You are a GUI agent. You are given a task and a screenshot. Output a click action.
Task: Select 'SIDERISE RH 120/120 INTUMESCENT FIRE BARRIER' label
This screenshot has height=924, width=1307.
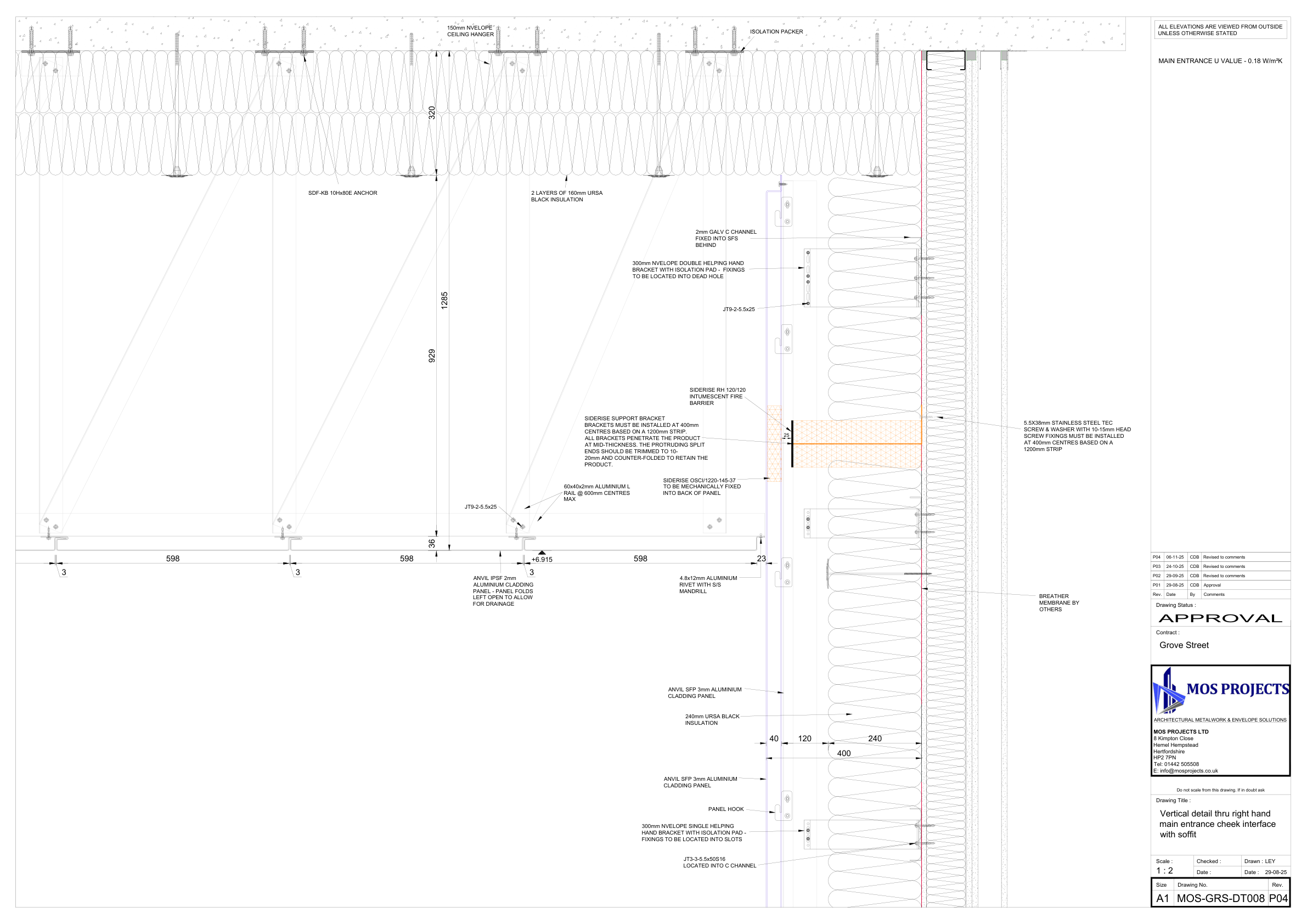(x=717, y=397)
